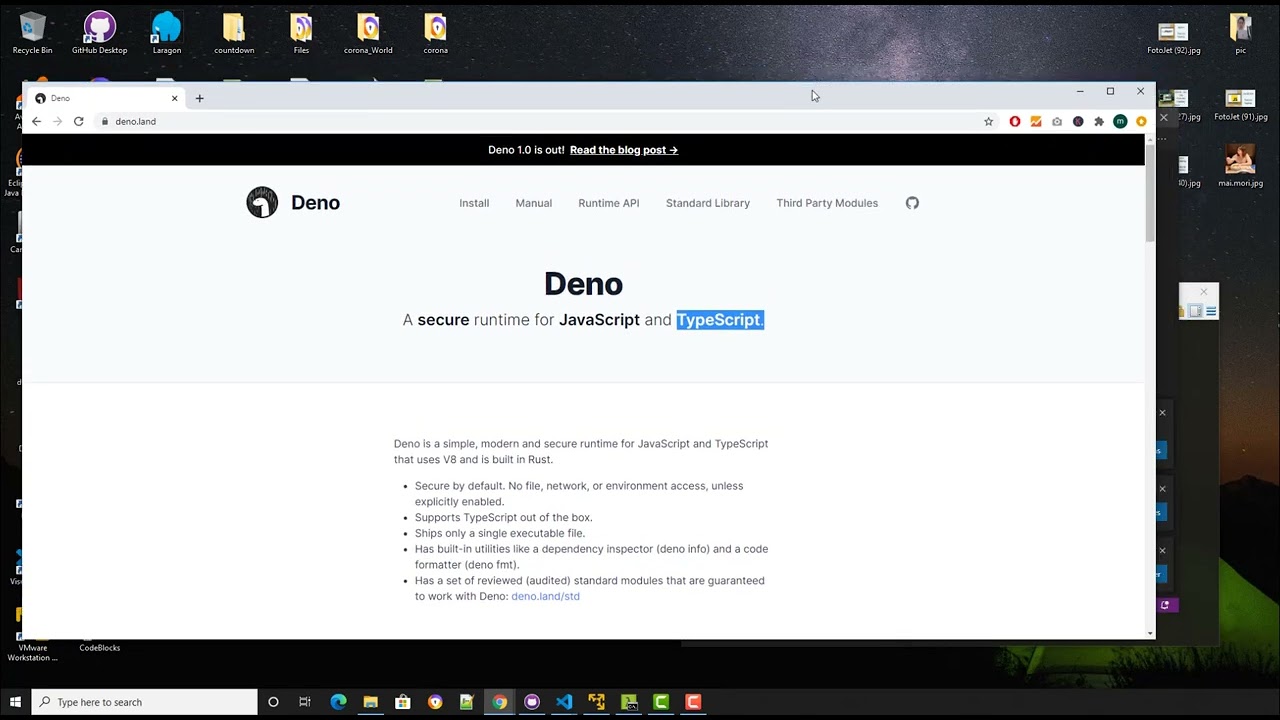Screen dimensions: 1280x720
Task: Open Cortana circle on the taskbar
Action: 273,702
